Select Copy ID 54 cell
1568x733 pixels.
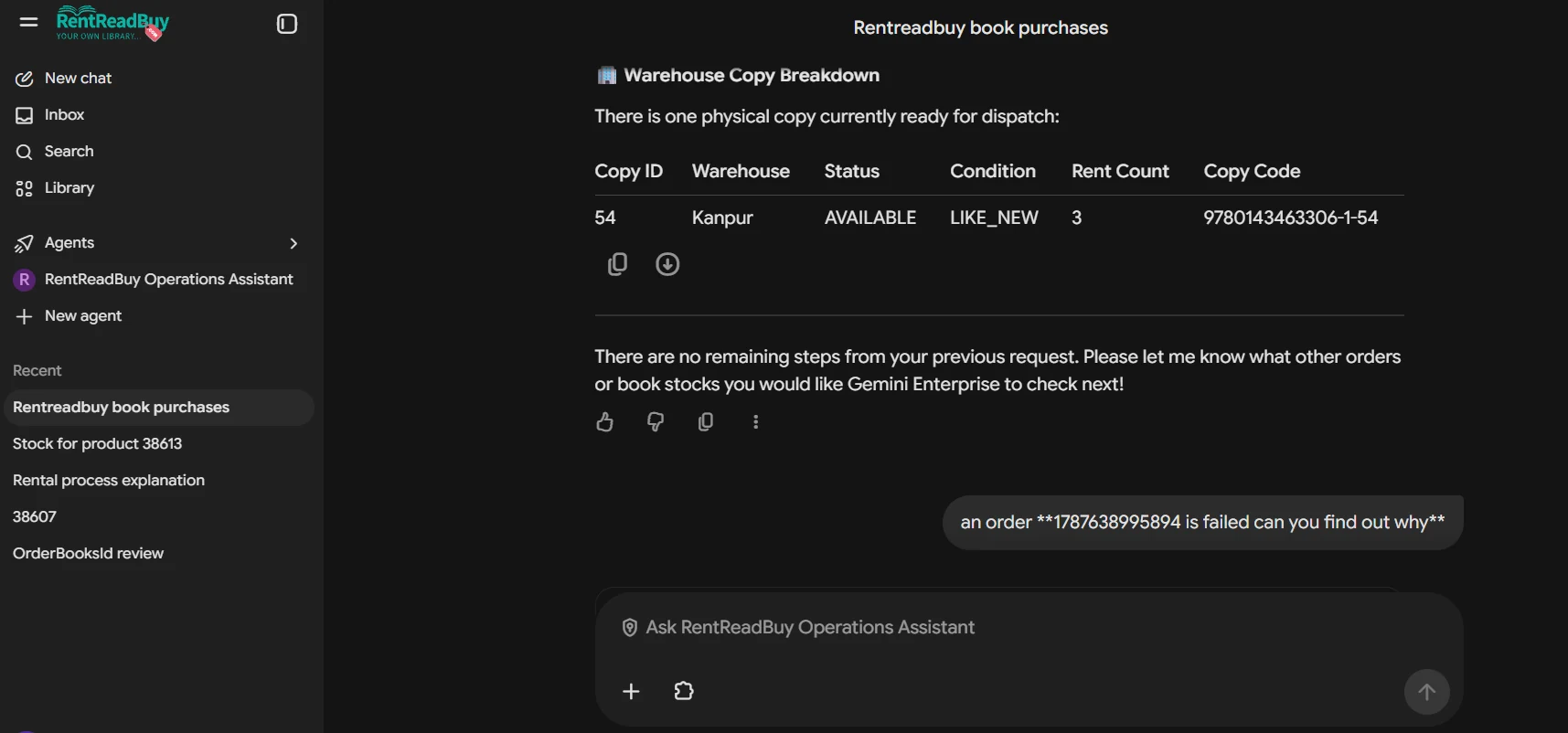click(605, 218)
